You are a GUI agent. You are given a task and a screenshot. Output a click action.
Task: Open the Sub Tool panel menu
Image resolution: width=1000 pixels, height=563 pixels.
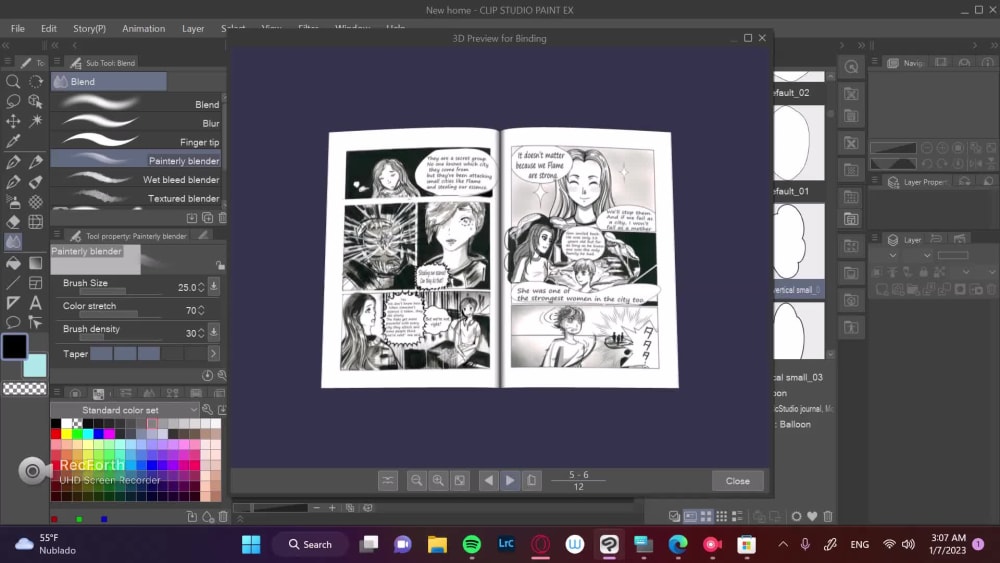point(57,62)
